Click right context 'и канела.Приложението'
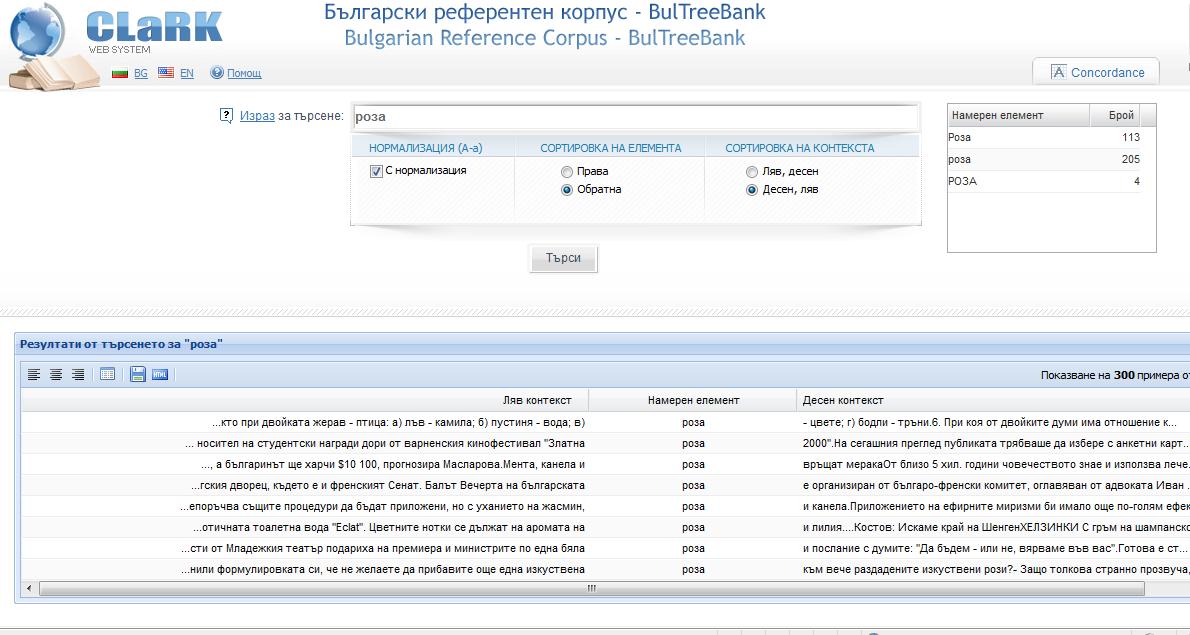 point(996,506)
